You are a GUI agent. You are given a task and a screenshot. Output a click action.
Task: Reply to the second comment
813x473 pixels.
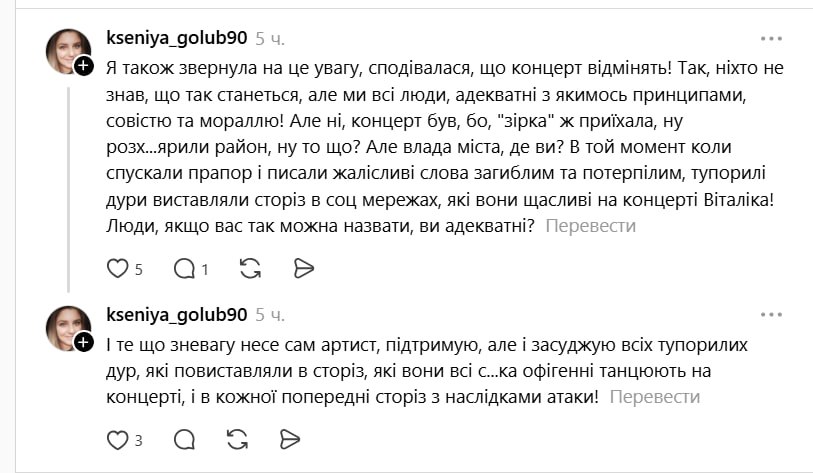(185, 439)
